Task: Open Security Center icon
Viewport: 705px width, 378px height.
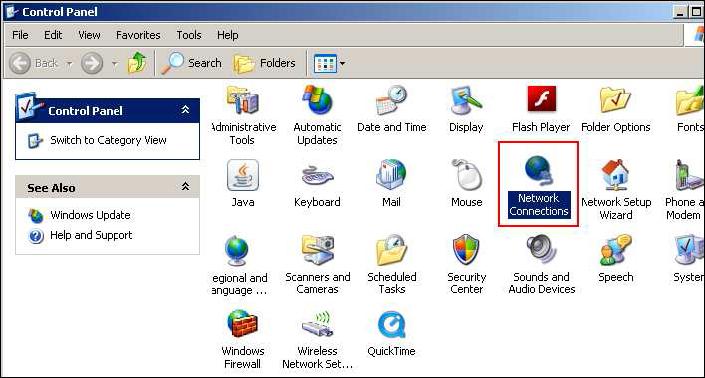Action: pyautogui.click(x=466, y=264)
